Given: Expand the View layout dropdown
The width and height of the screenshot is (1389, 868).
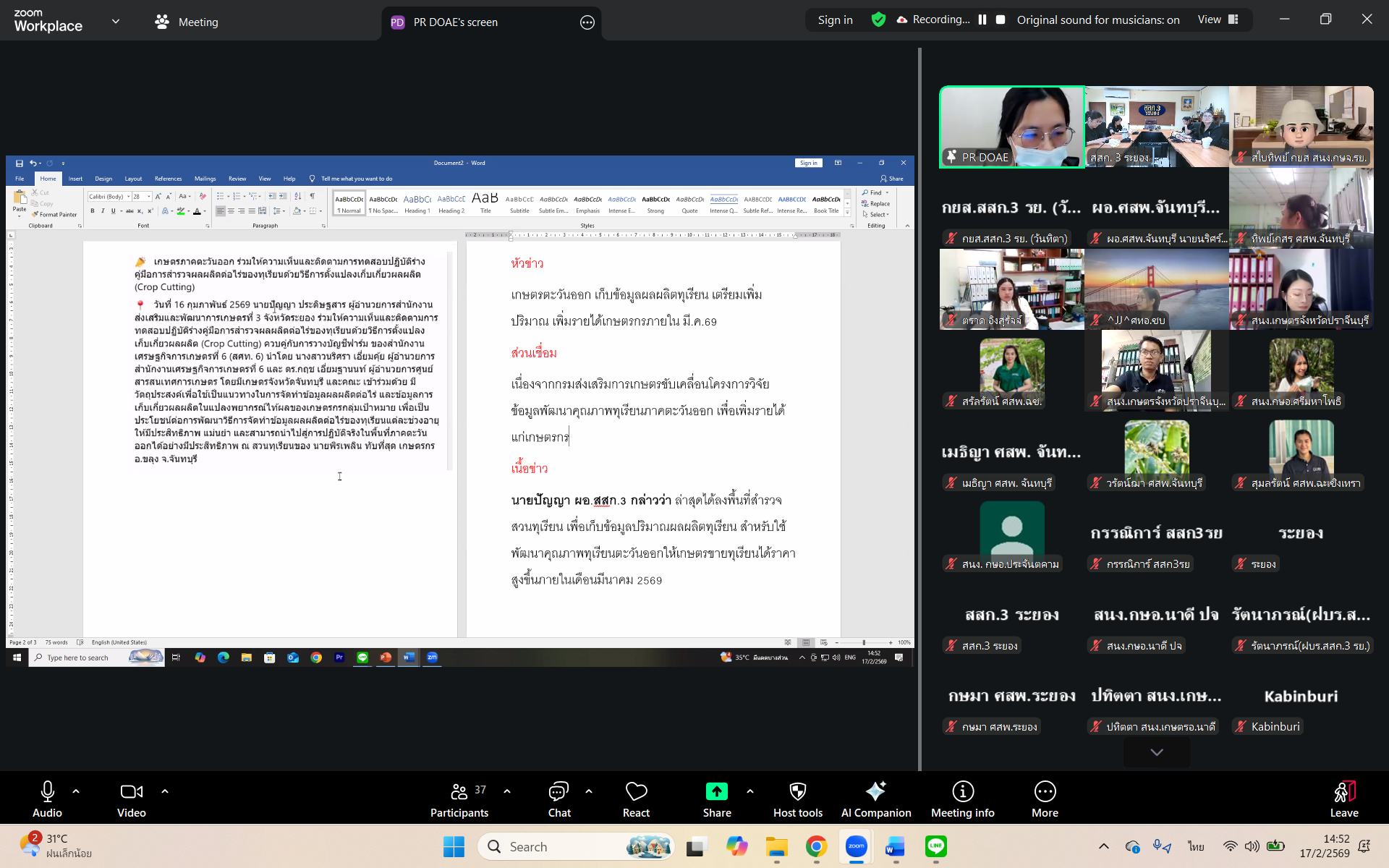Looking at the screenshot, I should click(1218, 20).
